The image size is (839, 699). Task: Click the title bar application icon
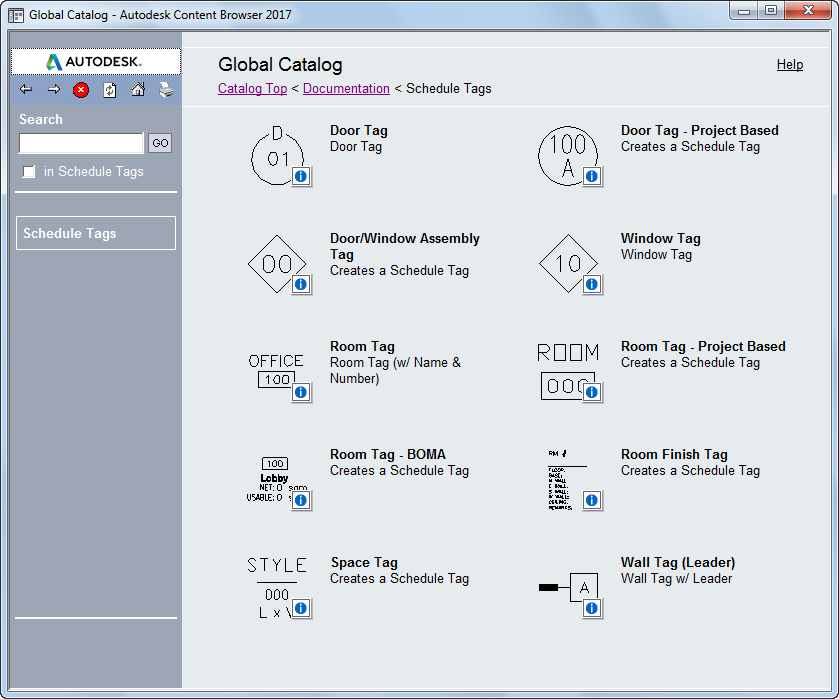coord(16,15)
